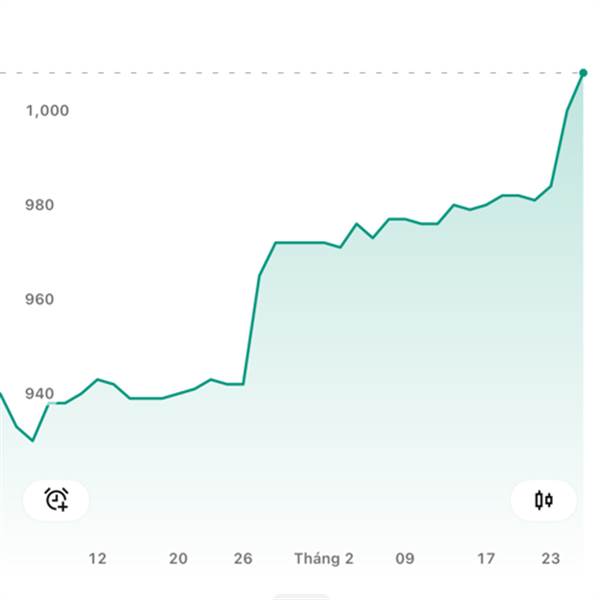This screenshot has width=600, height=600.
Task: Click date label 26 on the time axis
Action: 244,559
